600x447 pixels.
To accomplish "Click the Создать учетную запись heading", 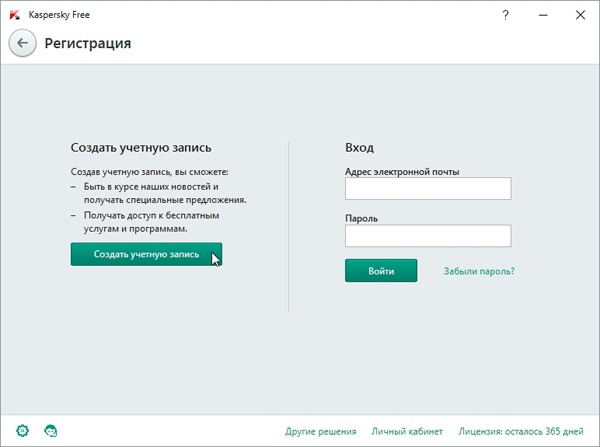I will pos(141,148).
